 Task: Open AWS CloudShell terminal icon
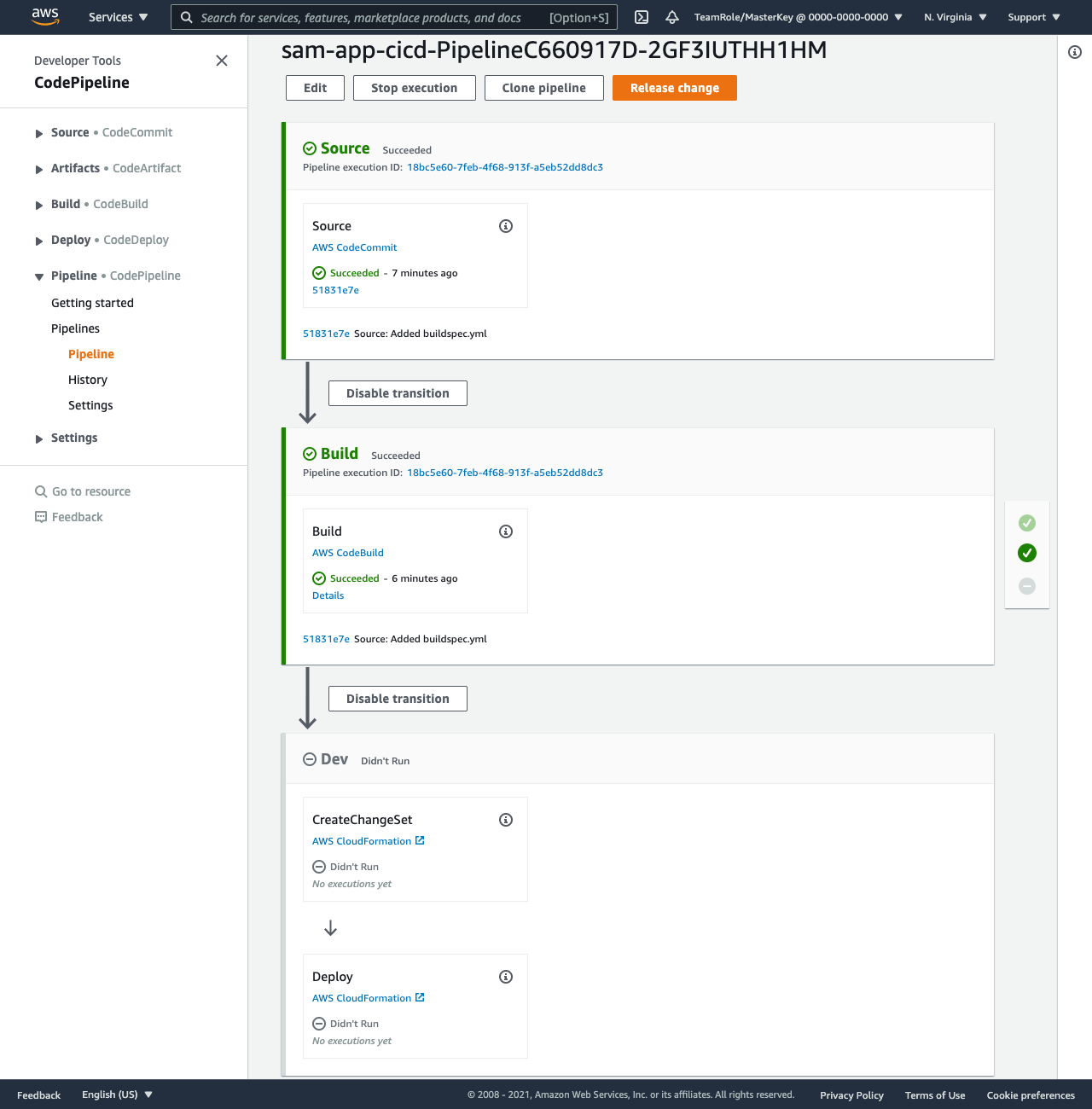click(642, 17)
